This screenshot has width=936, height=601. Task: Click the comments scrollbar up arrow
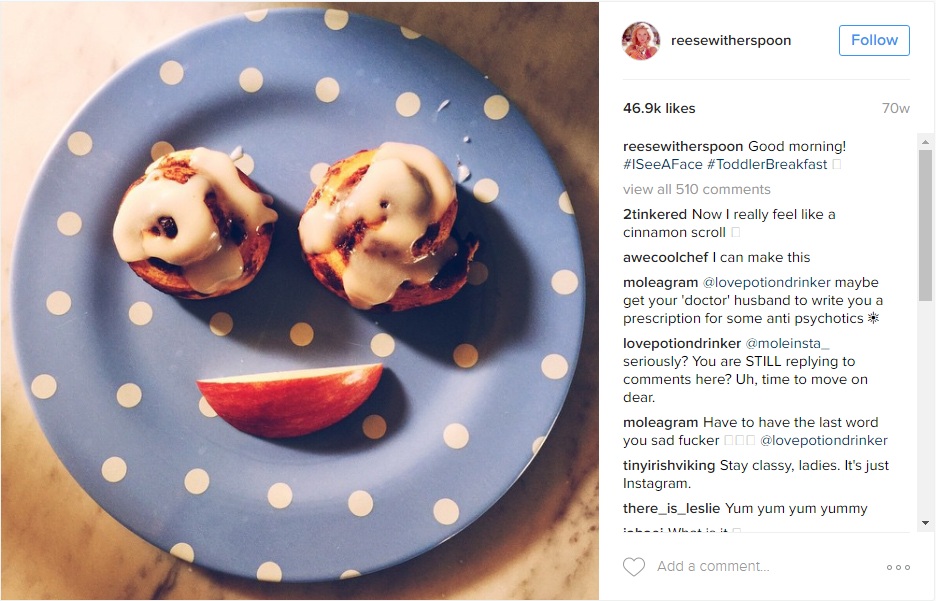925,142
